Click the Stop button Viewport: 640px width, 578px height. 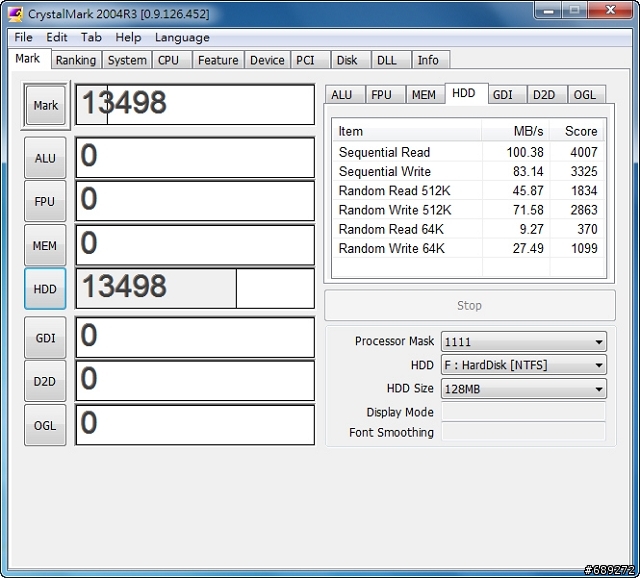tap(469, 305)
